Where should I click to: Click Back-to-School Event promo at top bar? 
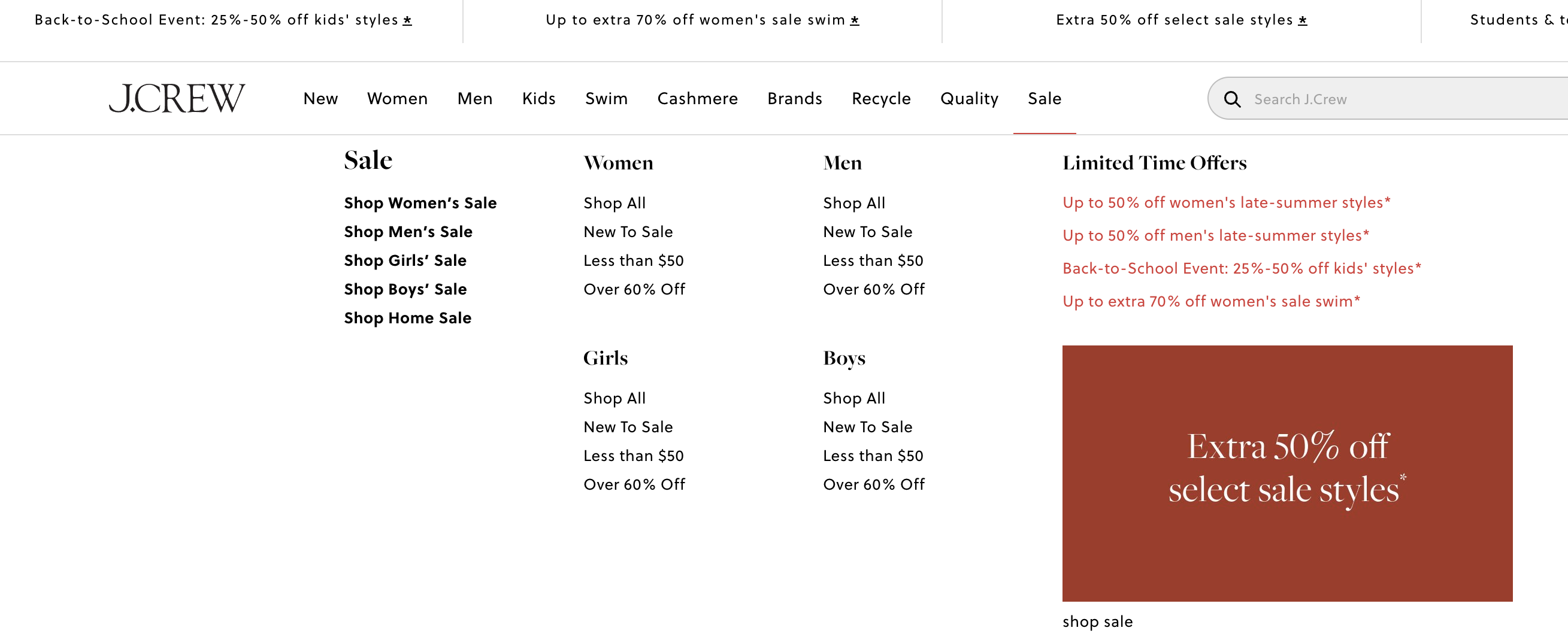[223, 20]
